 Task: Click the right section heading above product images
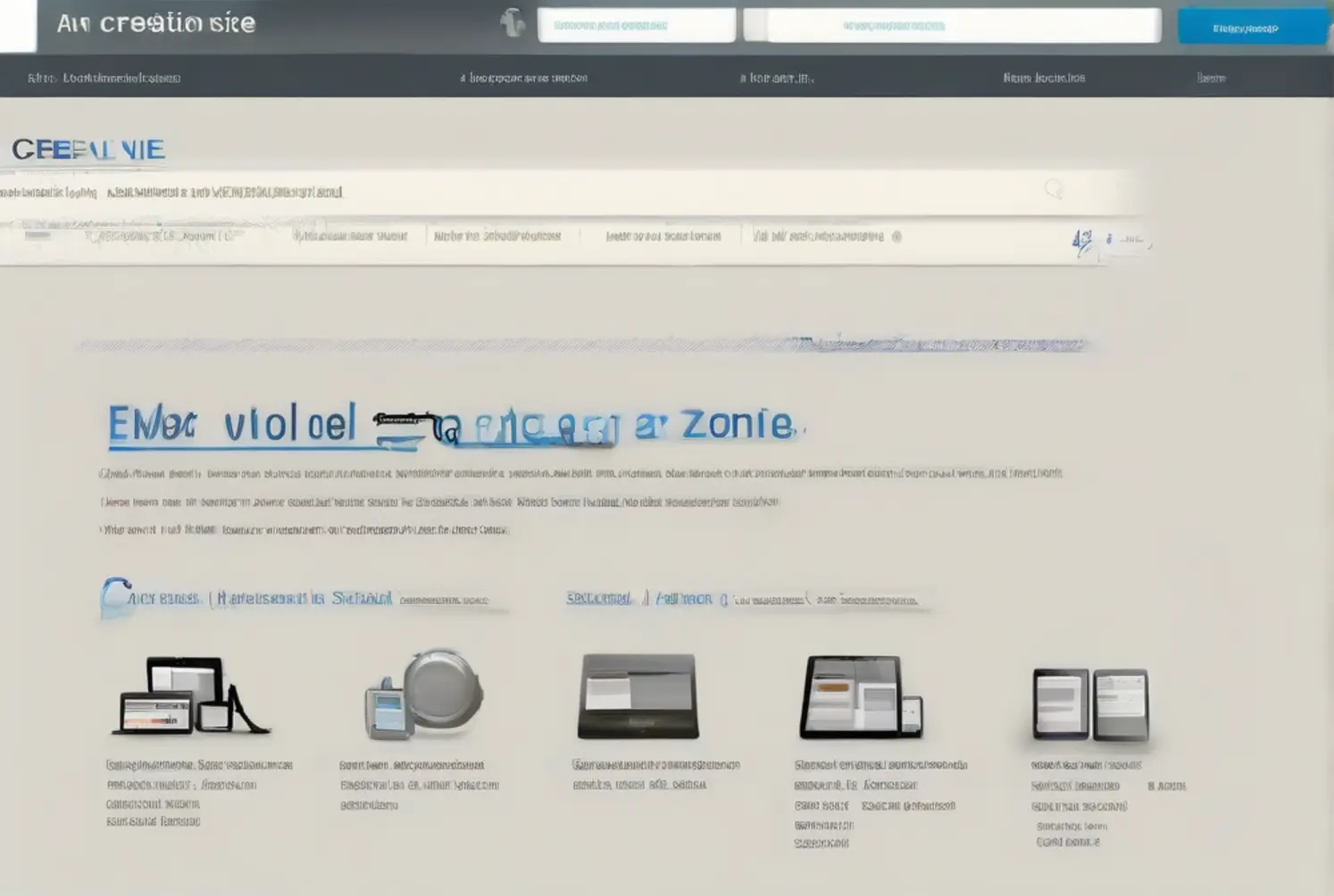point(741,599)
